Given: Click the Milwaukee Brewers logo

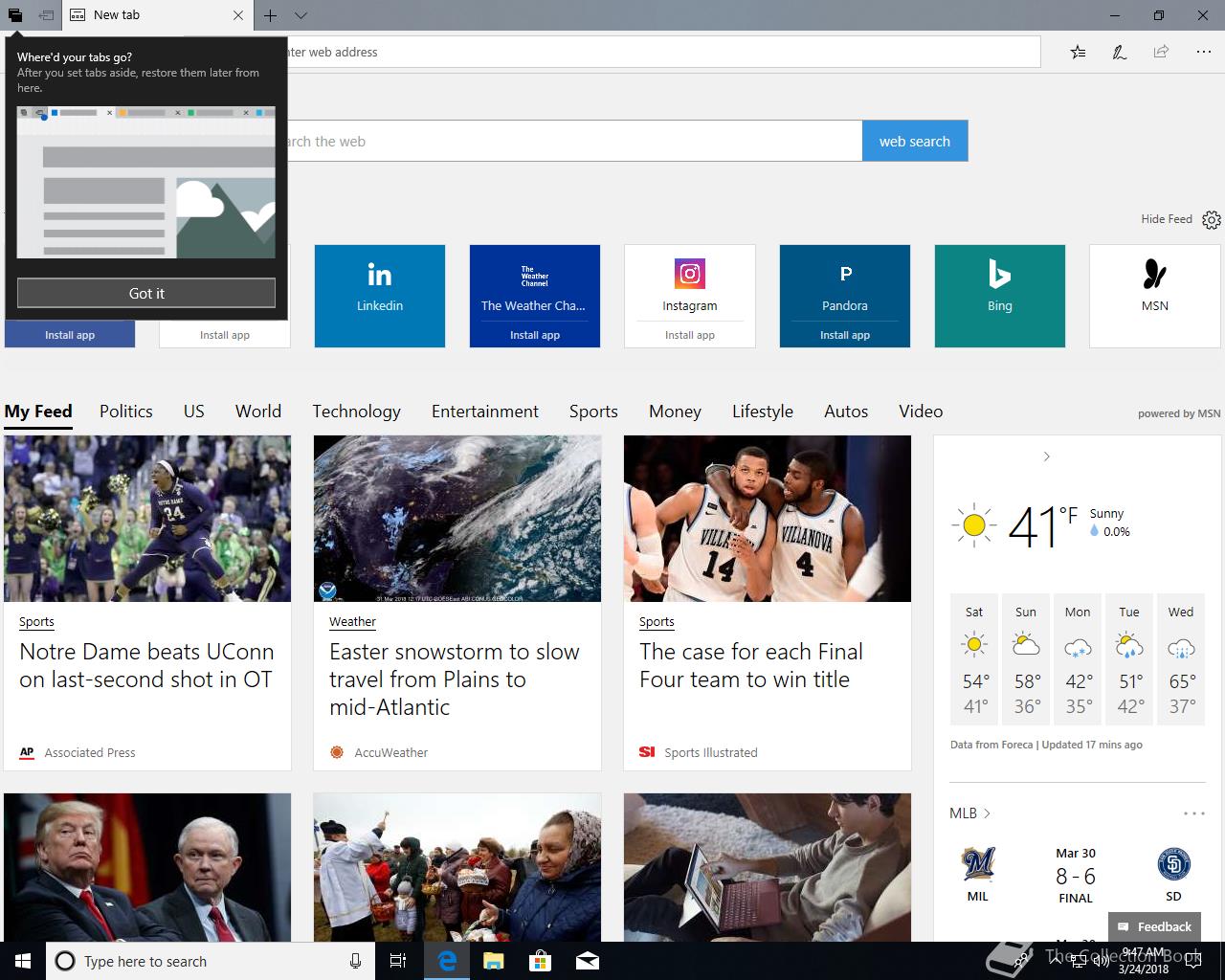Looking at the screenshot, I should (x=978, y=864).
